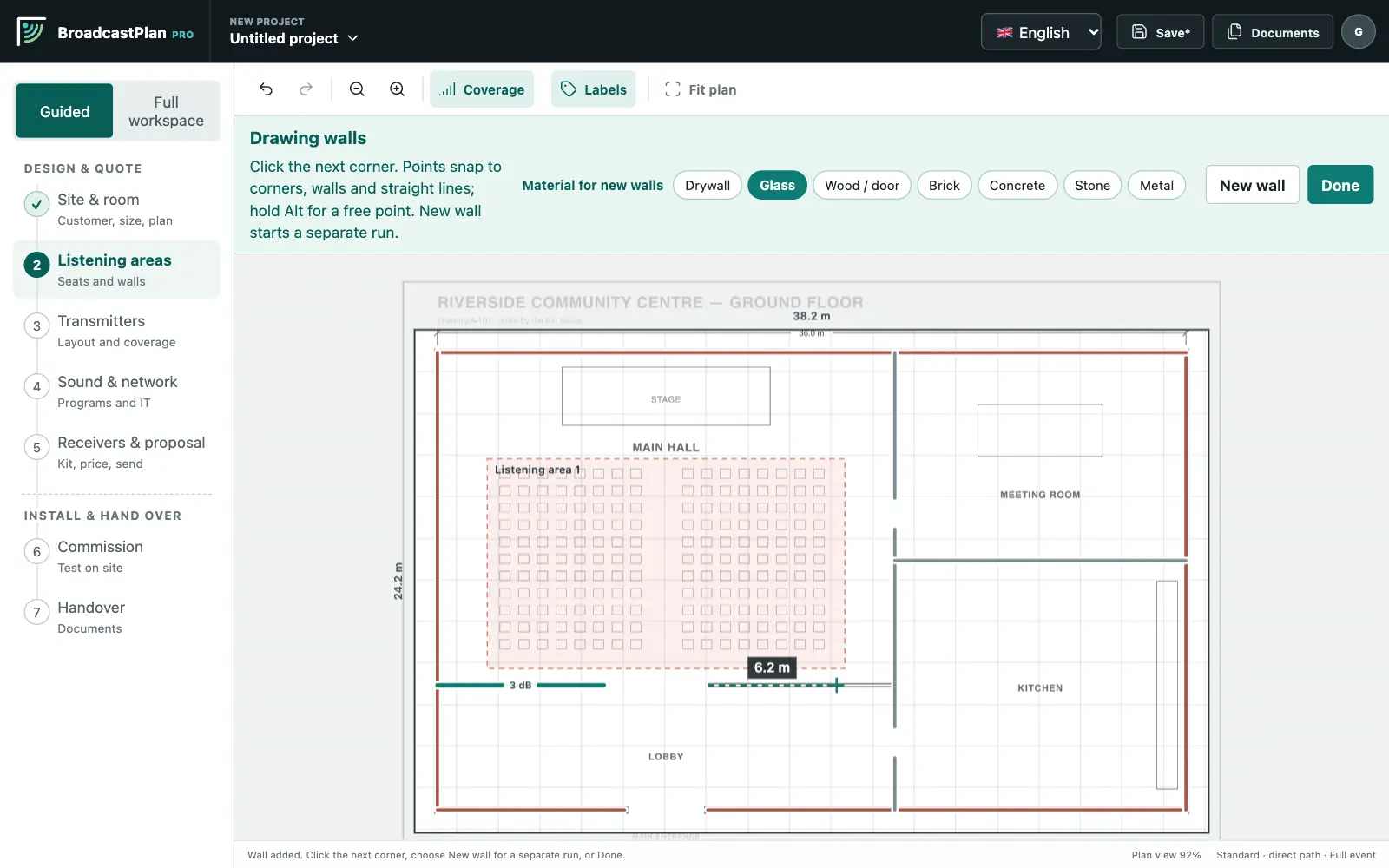Screen dimensions: 1389x868
Task: Open step 7 Handover
Action: coord(116,617)
